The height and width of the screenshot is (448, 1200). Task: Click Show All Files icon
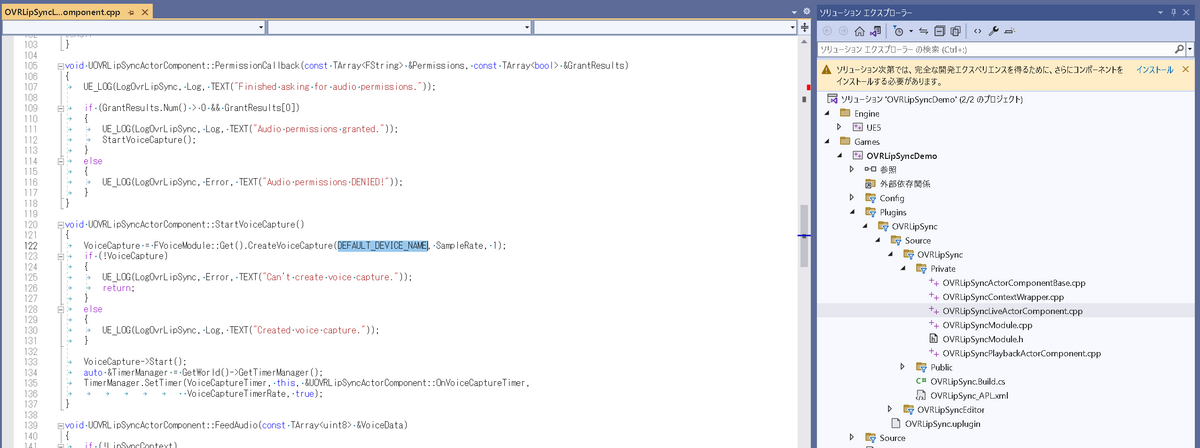click(958, 30)
